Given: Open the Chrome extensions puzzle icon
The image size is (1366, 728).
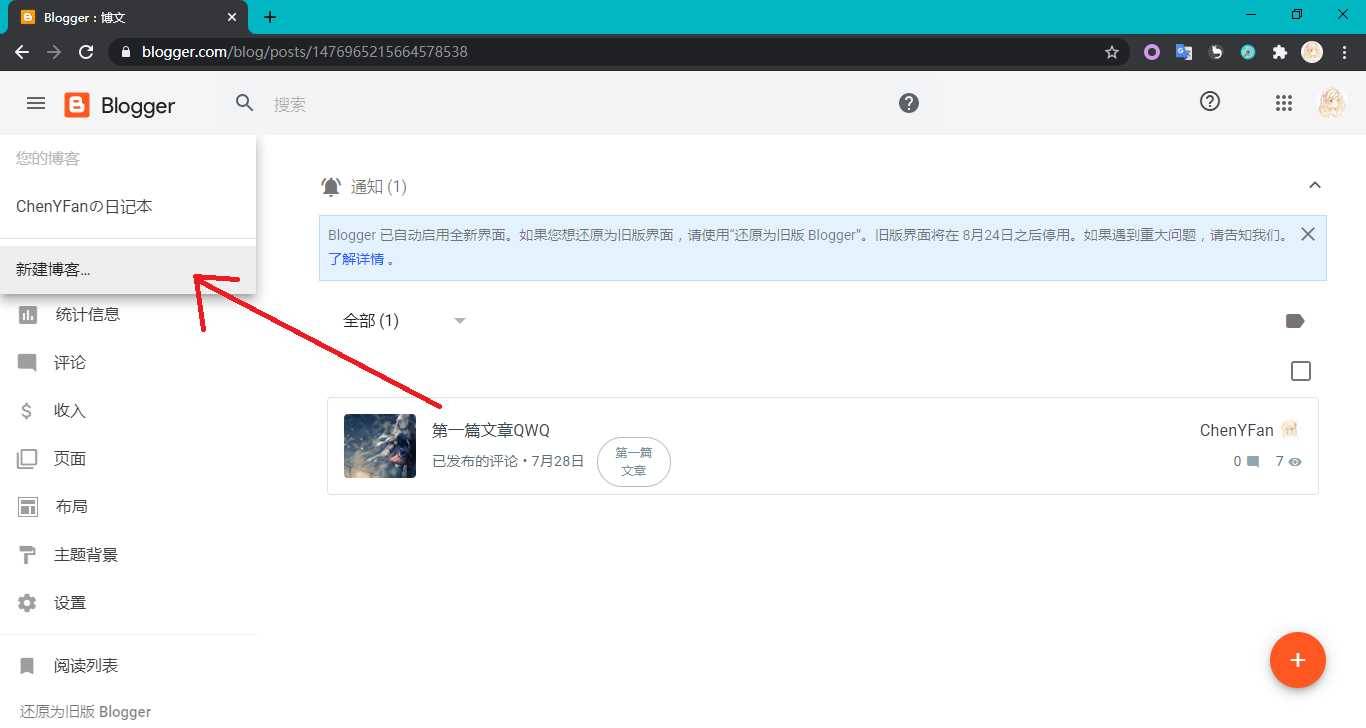Looking at the screenshot, I should pos(1280,52).
